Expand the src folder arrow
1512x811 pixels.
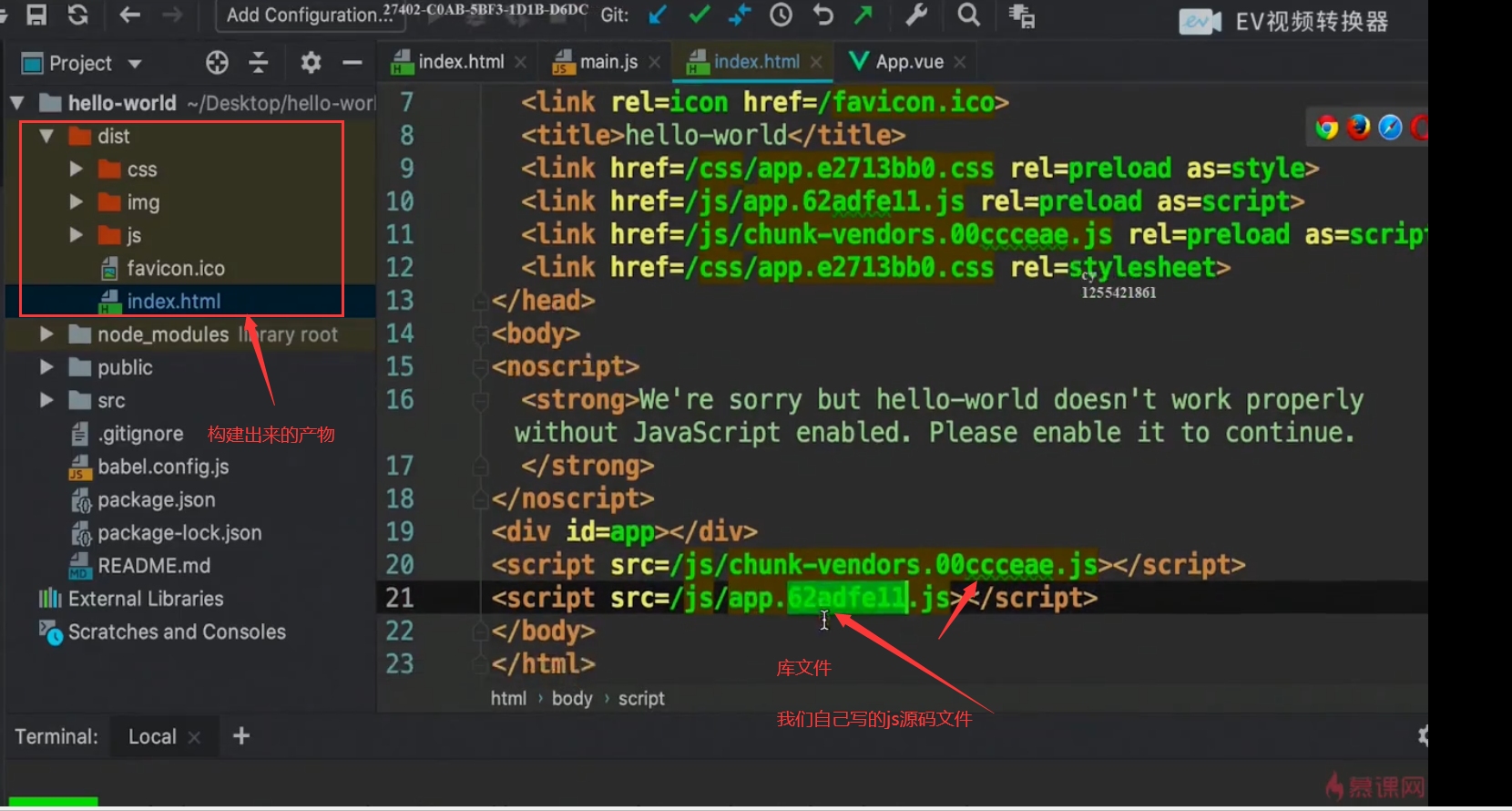46,400
